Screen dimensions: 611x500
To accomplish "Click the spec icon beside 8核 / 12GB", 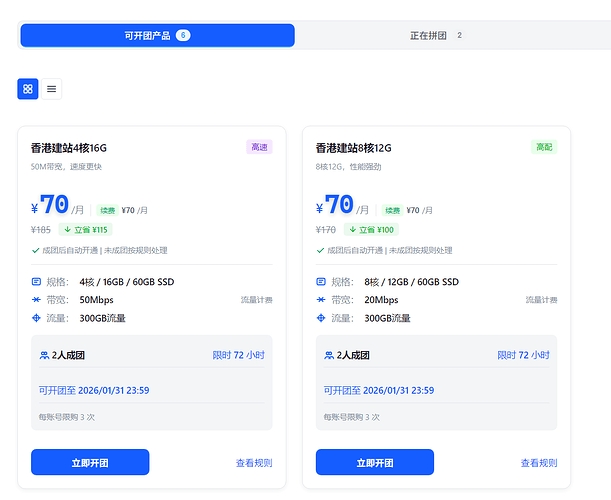I will click(x=321, y=281).
